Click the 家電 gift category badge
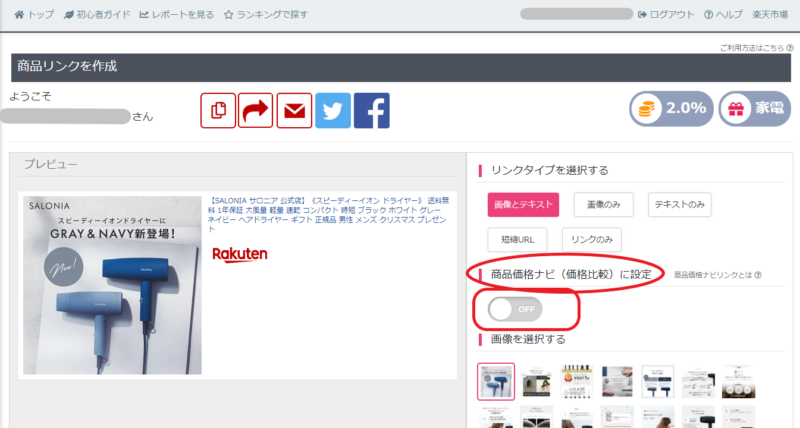This screenshot has height=428, width=800. (755, 109)
